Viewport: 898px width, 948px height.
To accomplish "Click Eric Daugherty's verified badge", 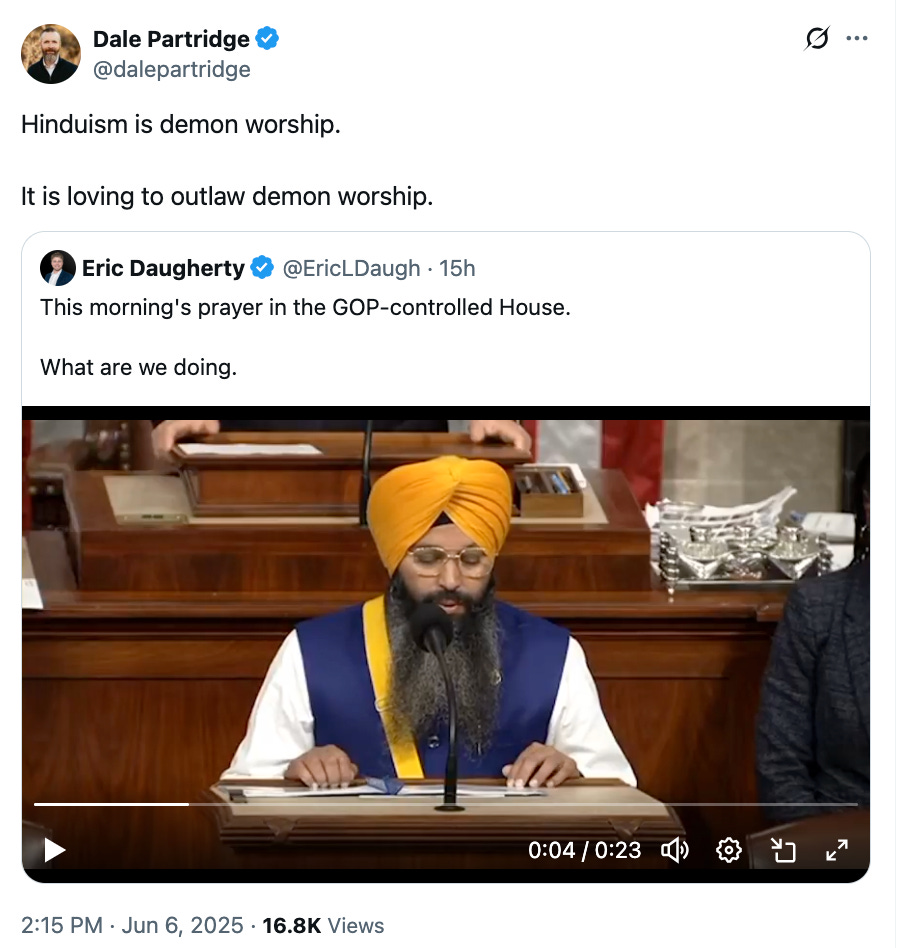I will pyautogui.click(x=262, y=268).
